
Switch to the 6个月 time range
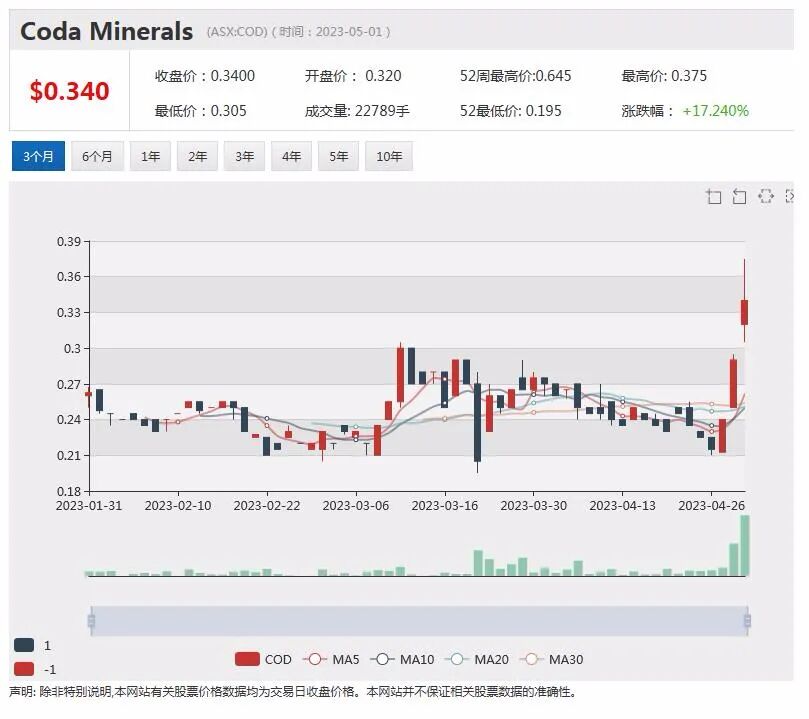coord(97,156)
